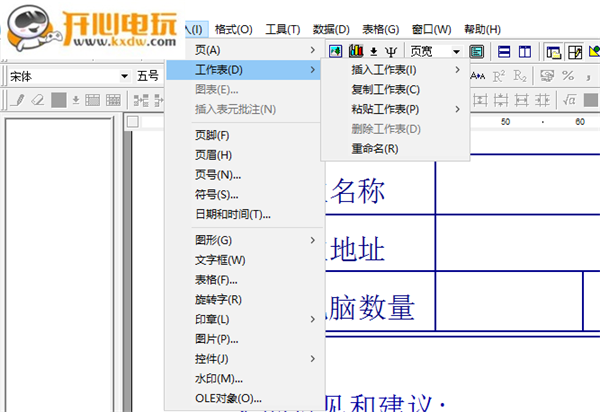Click the horizontal split window icon

pos(504,51)
